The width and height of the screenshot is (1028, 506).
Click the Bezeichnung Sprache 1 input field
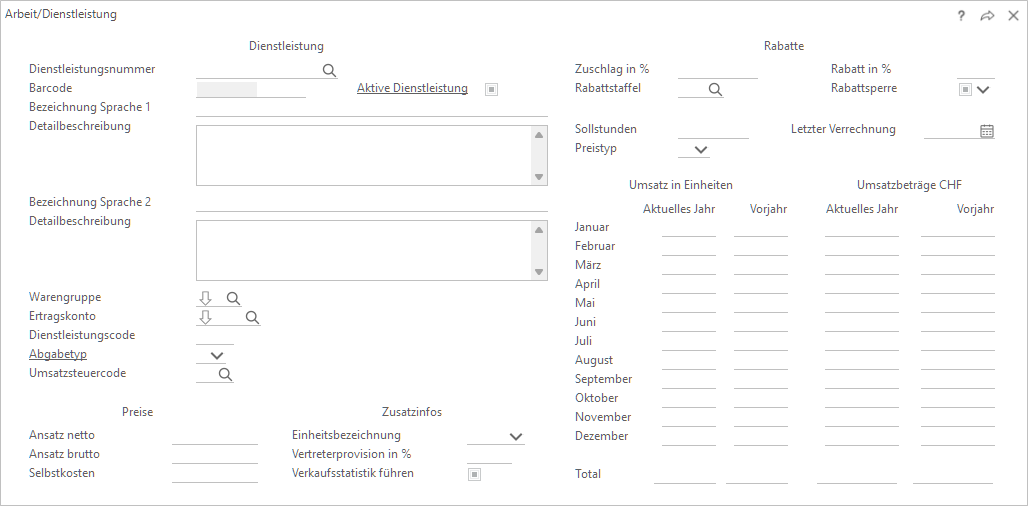[x=371, y=107]
